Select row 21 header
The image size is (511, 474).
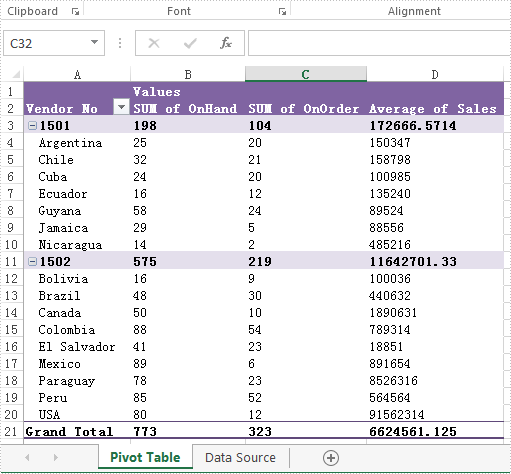pyautogui.click(x=11, y=432)
